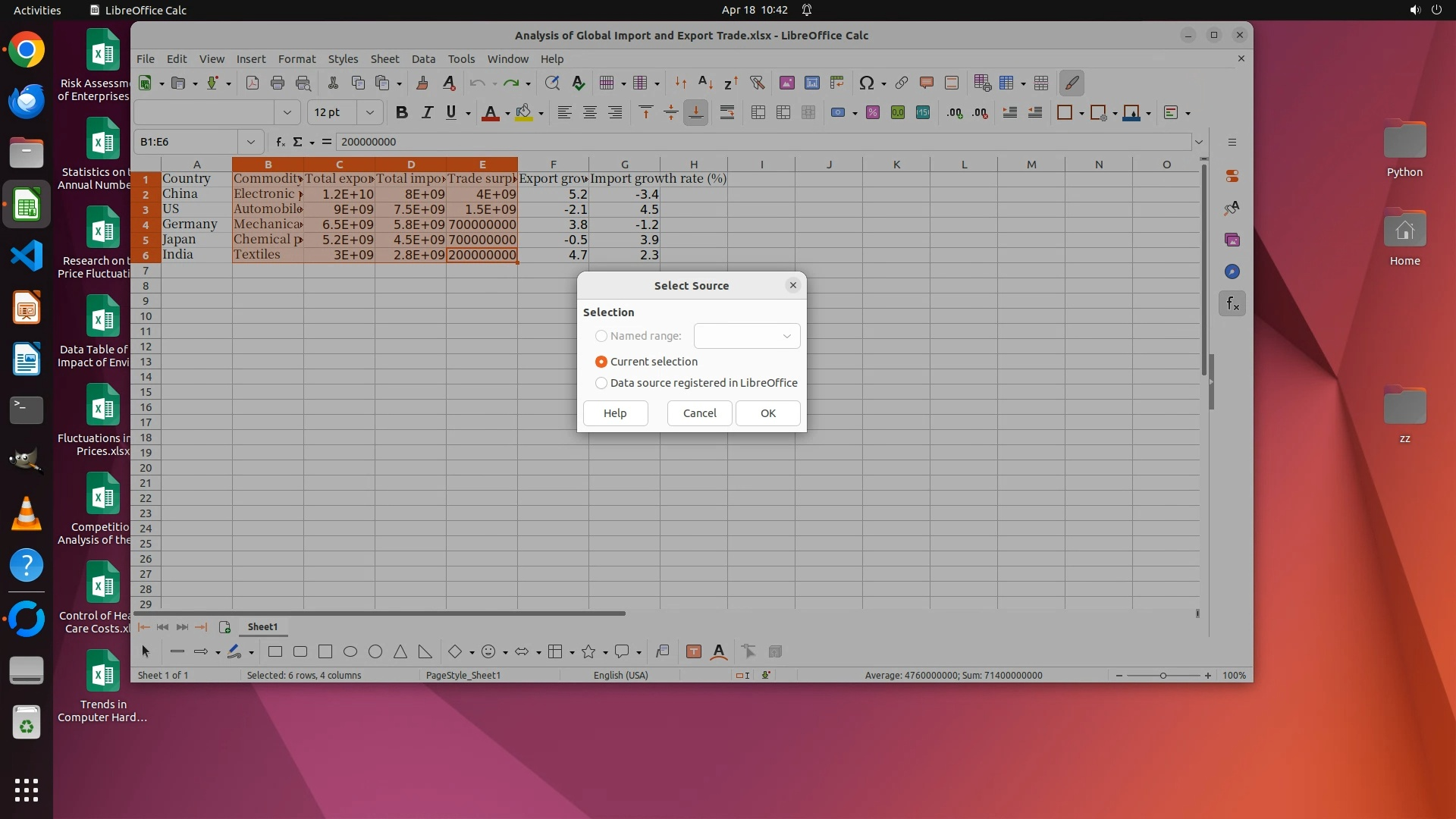Click the Bold formatting icon

coord(401,113)
